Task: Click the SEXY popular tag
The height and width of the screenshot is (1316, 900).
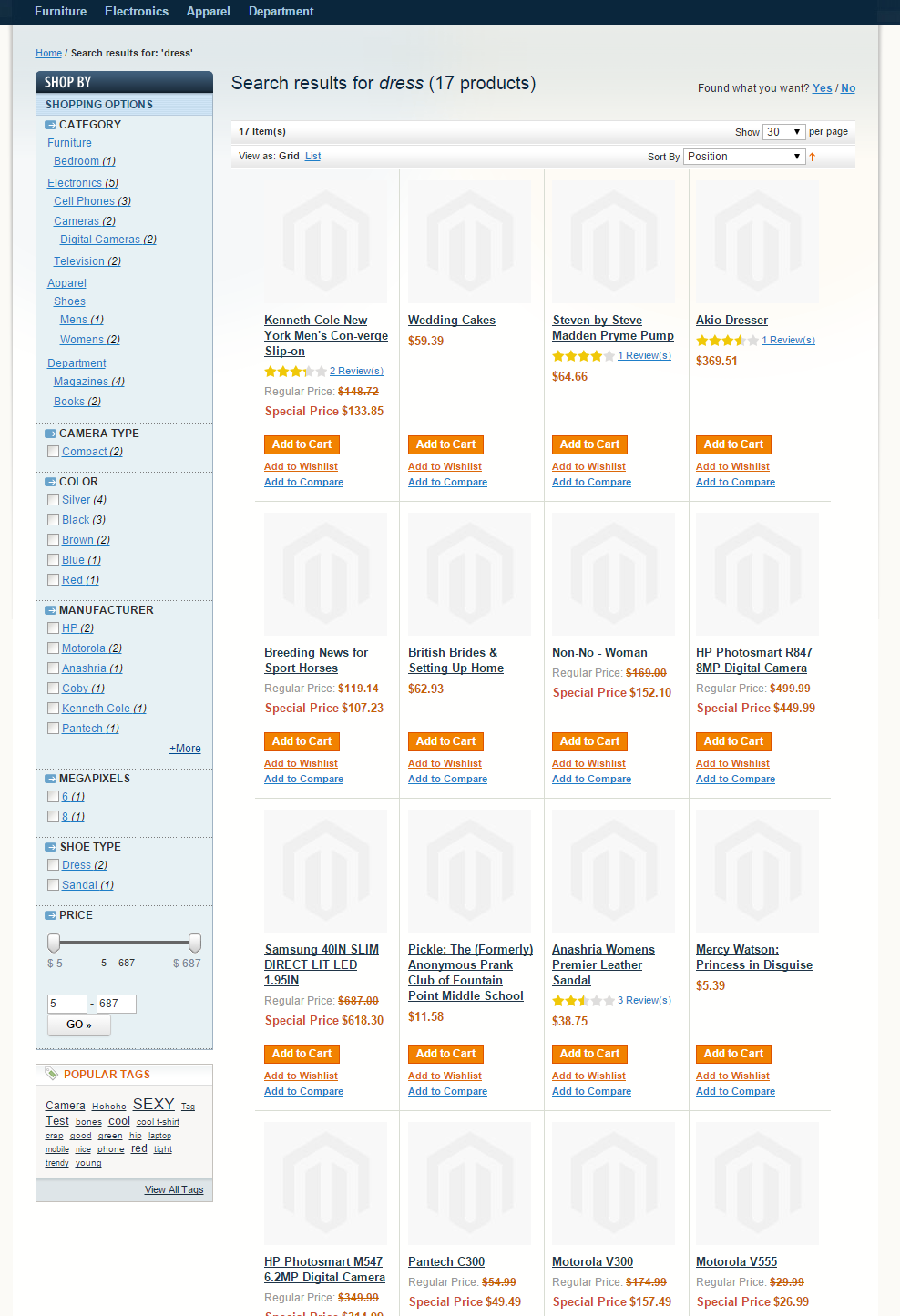Action: (153, 1104)
